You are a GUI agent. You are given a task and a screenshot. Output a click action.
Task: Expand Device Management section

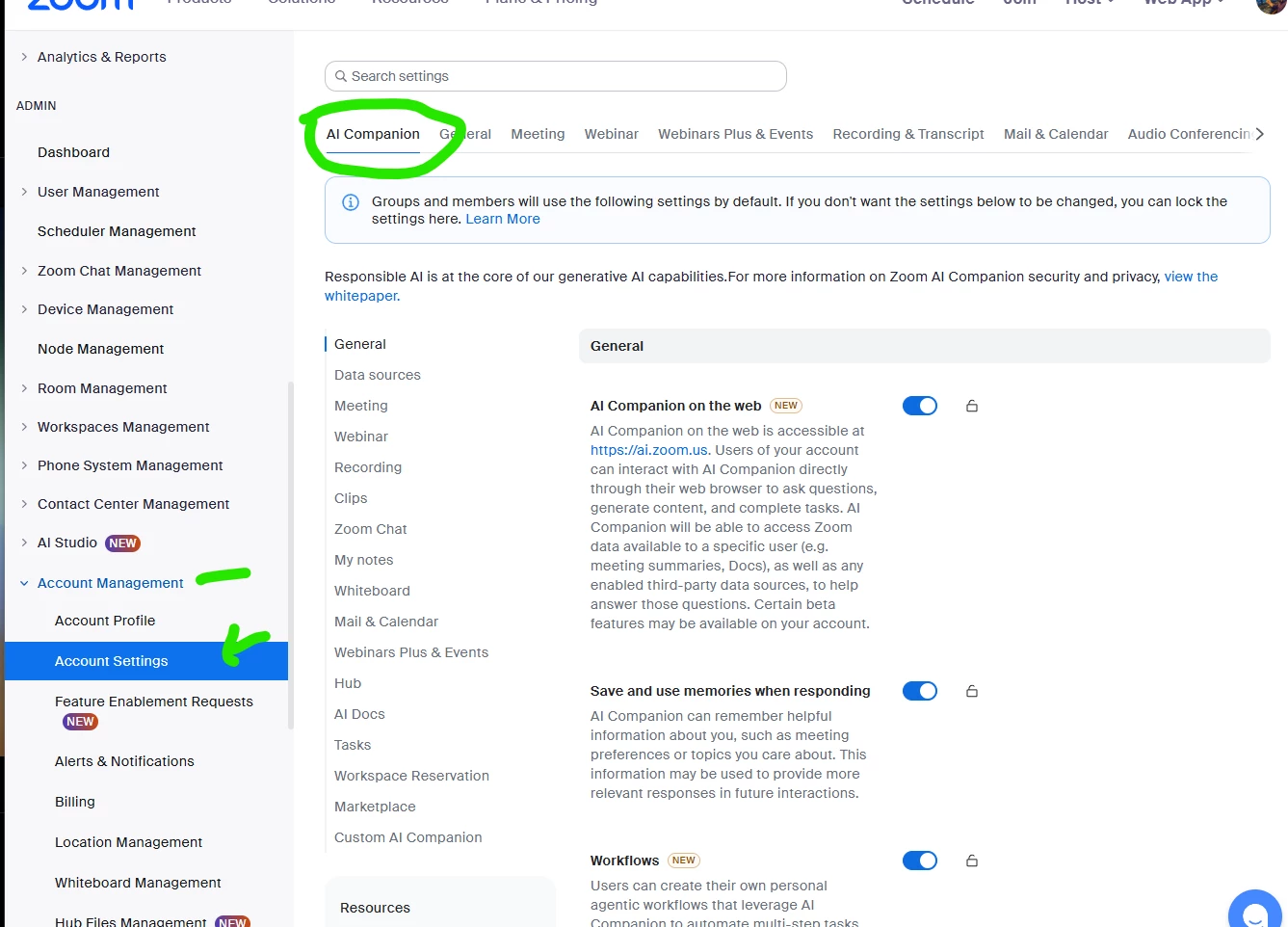(x=24, y=309)
